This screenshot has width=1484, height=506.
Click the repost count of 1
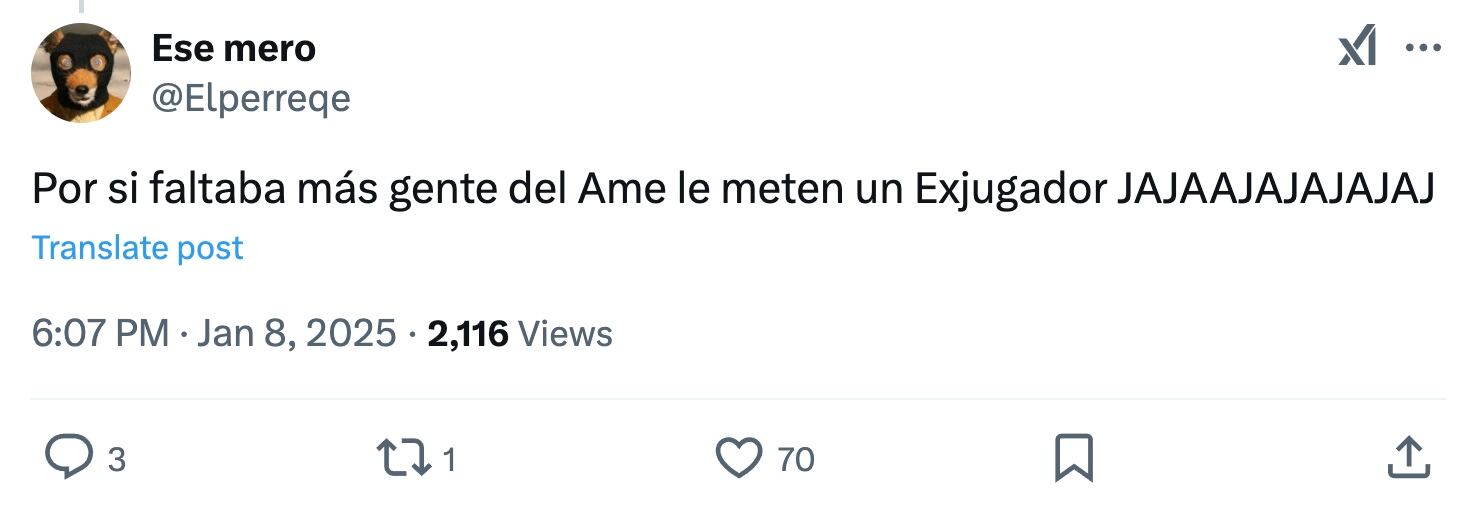point(449,460)
